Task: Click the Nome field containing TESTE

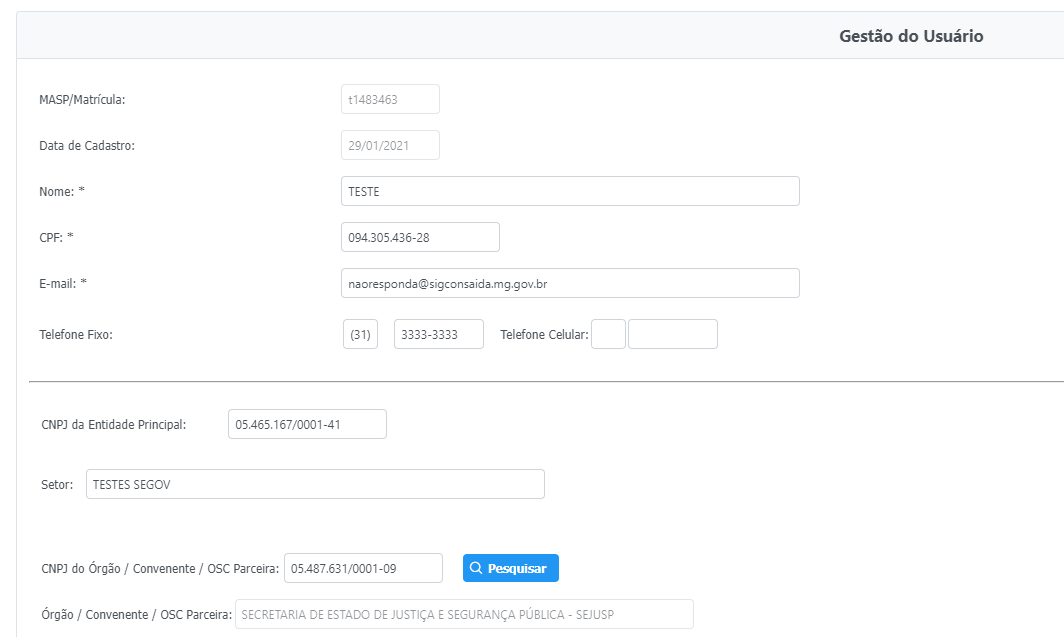Action: pyautogui.click(x=570, y=191)
